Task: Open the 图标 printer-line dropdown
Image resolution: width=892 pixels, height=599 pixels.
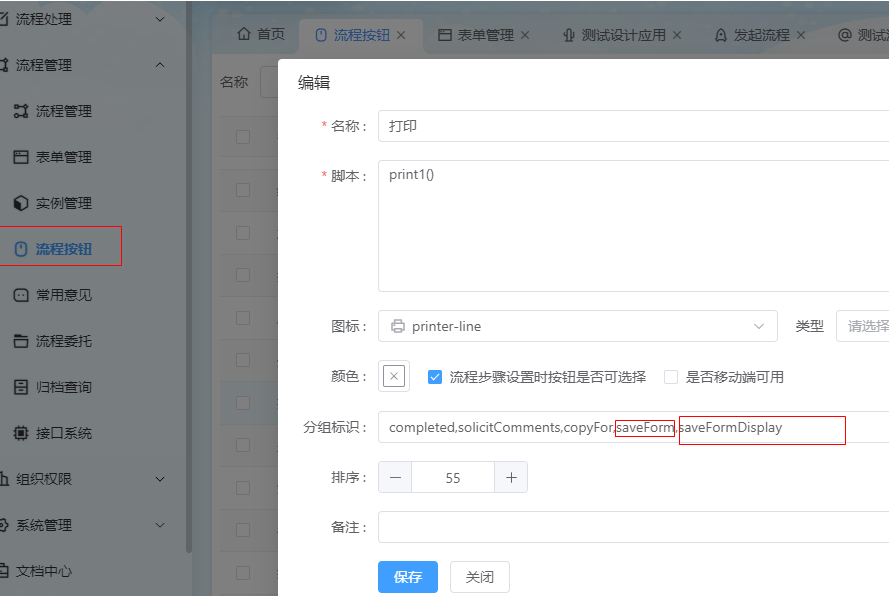Action: coord(577,326)
